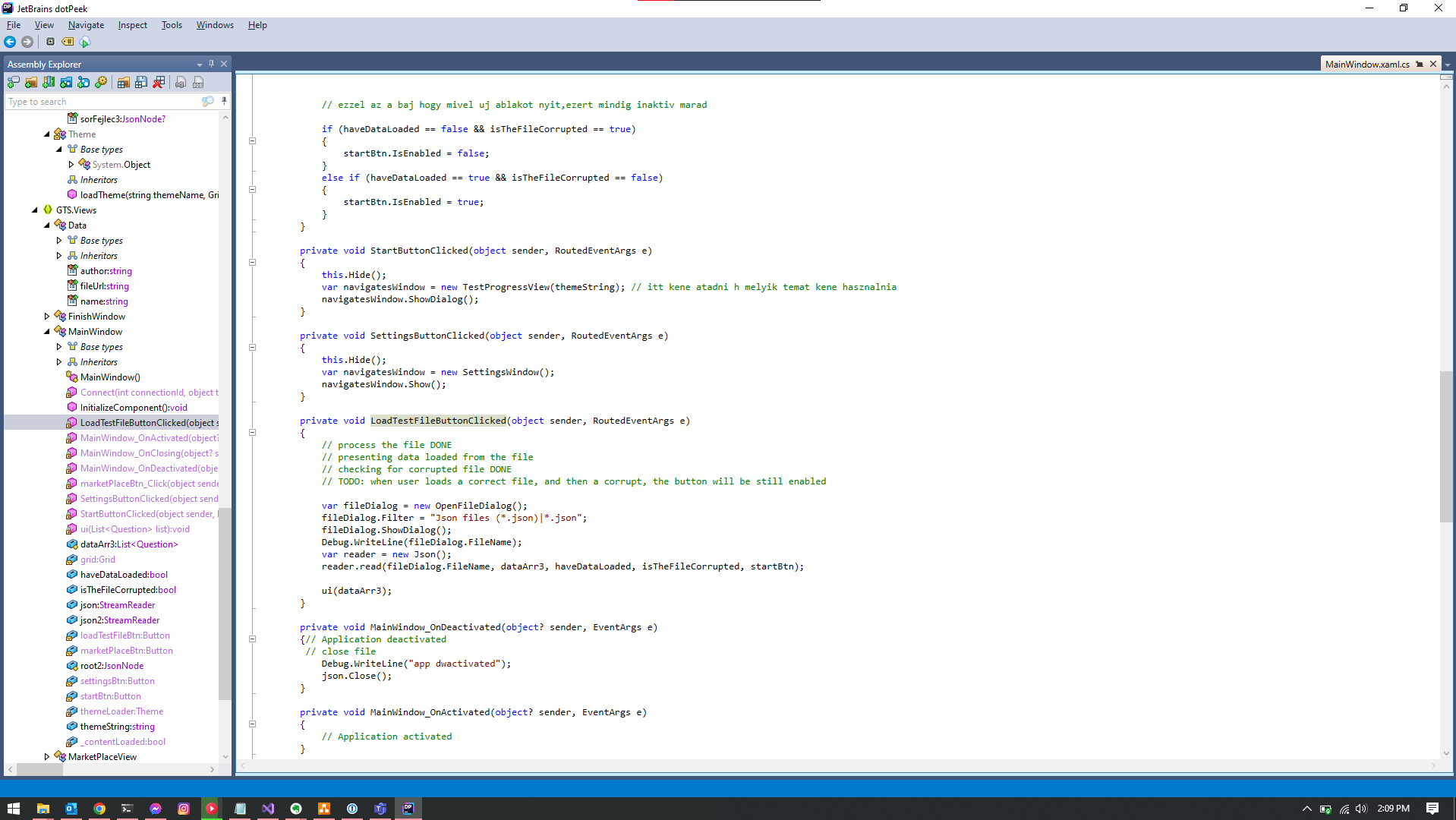This screenshot has width=1456, height=820.
Task: Collapse the GTS.Views namespace
Action: click(34, 210)
